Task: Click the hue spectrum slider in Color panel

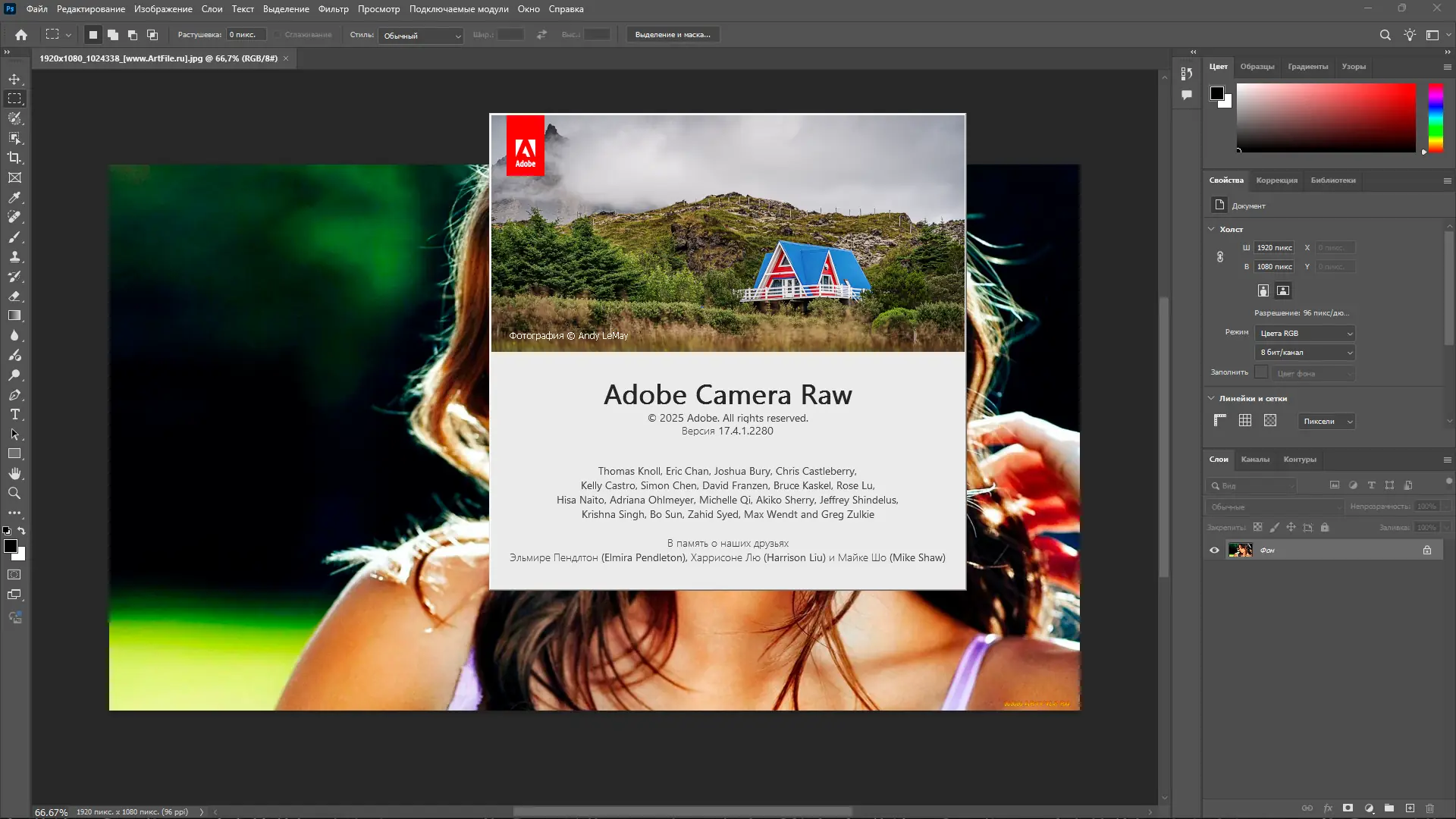Action: pyautogui.click(x=1436, y=118)
